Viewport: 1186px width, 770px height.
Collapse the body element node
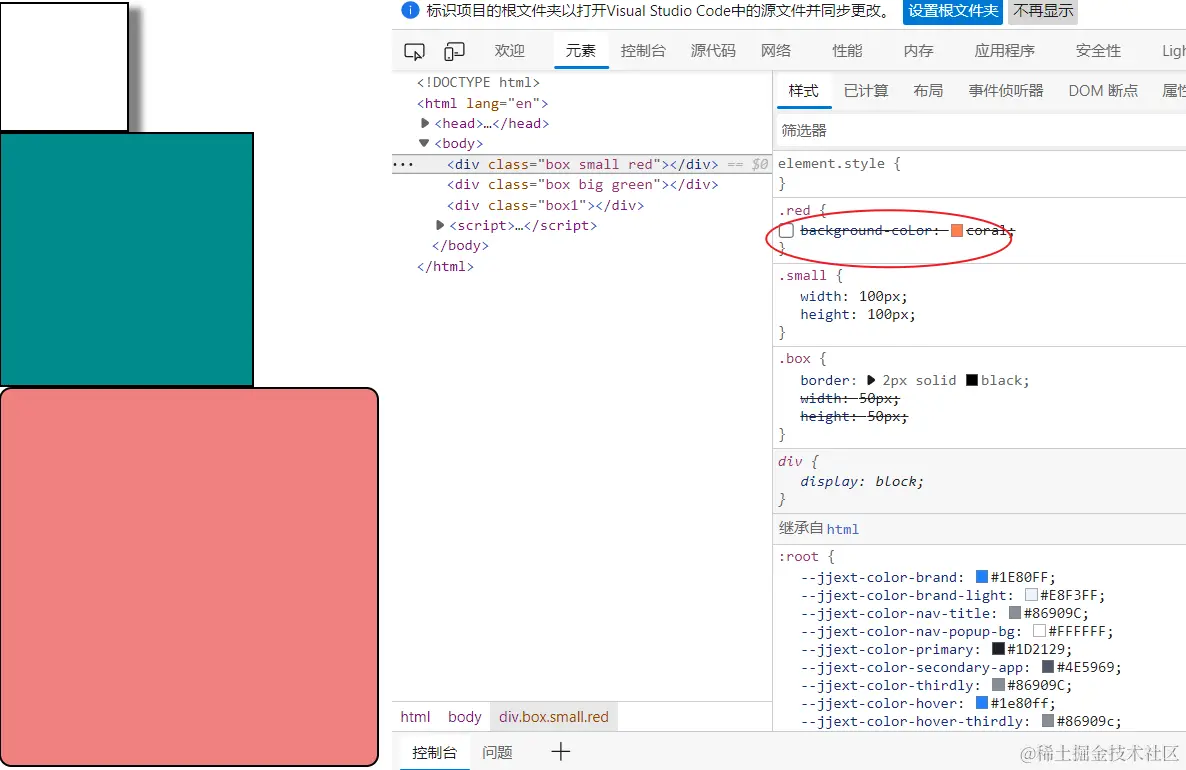point(424,143)
